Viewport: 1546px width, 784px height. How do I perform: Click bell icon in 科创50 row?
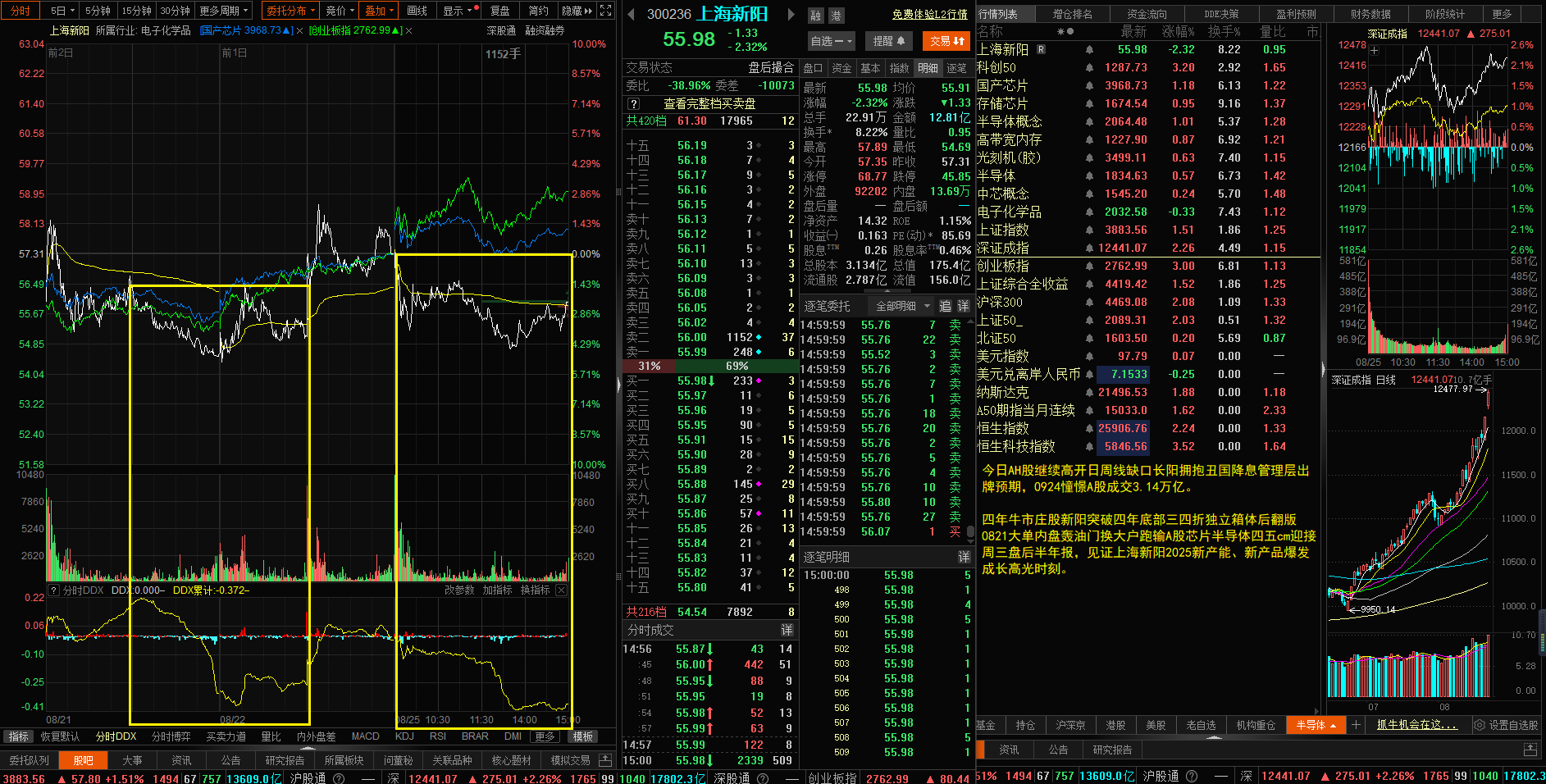coord(1089,68)
